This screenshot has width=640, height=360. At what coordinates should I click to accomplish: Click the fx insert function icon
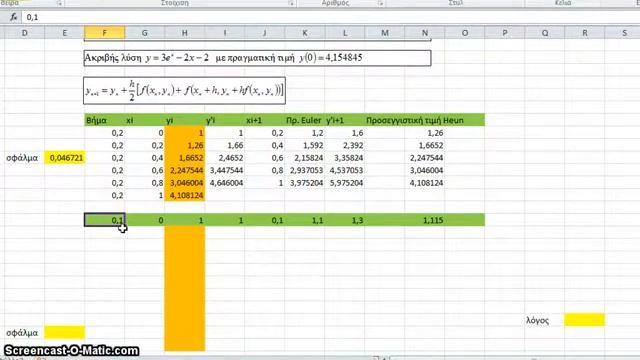point(13,17)
